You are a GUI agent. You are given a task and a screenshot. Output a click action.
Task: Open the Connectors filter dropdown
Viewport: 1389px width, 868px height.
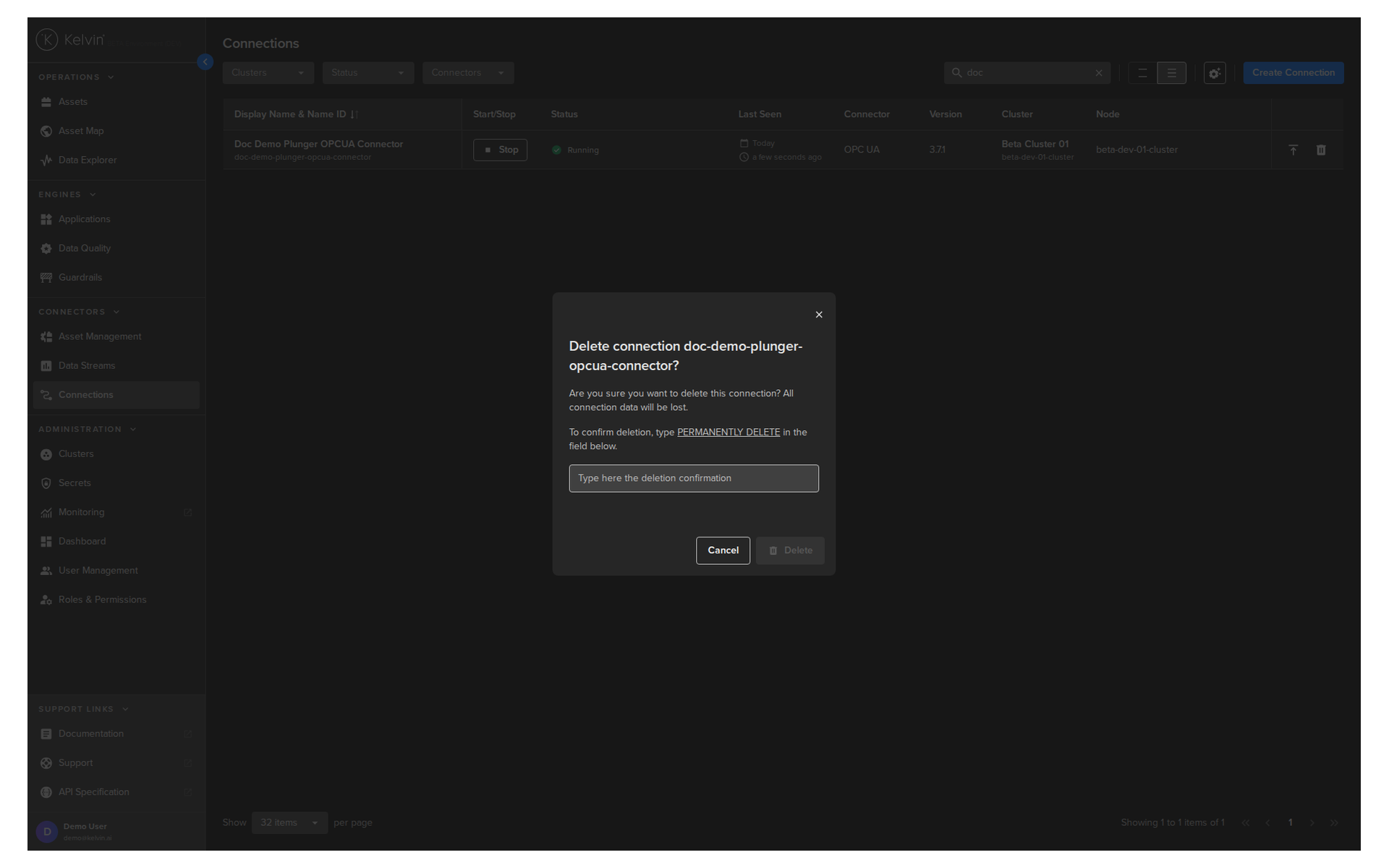click(x=468, y=73)
